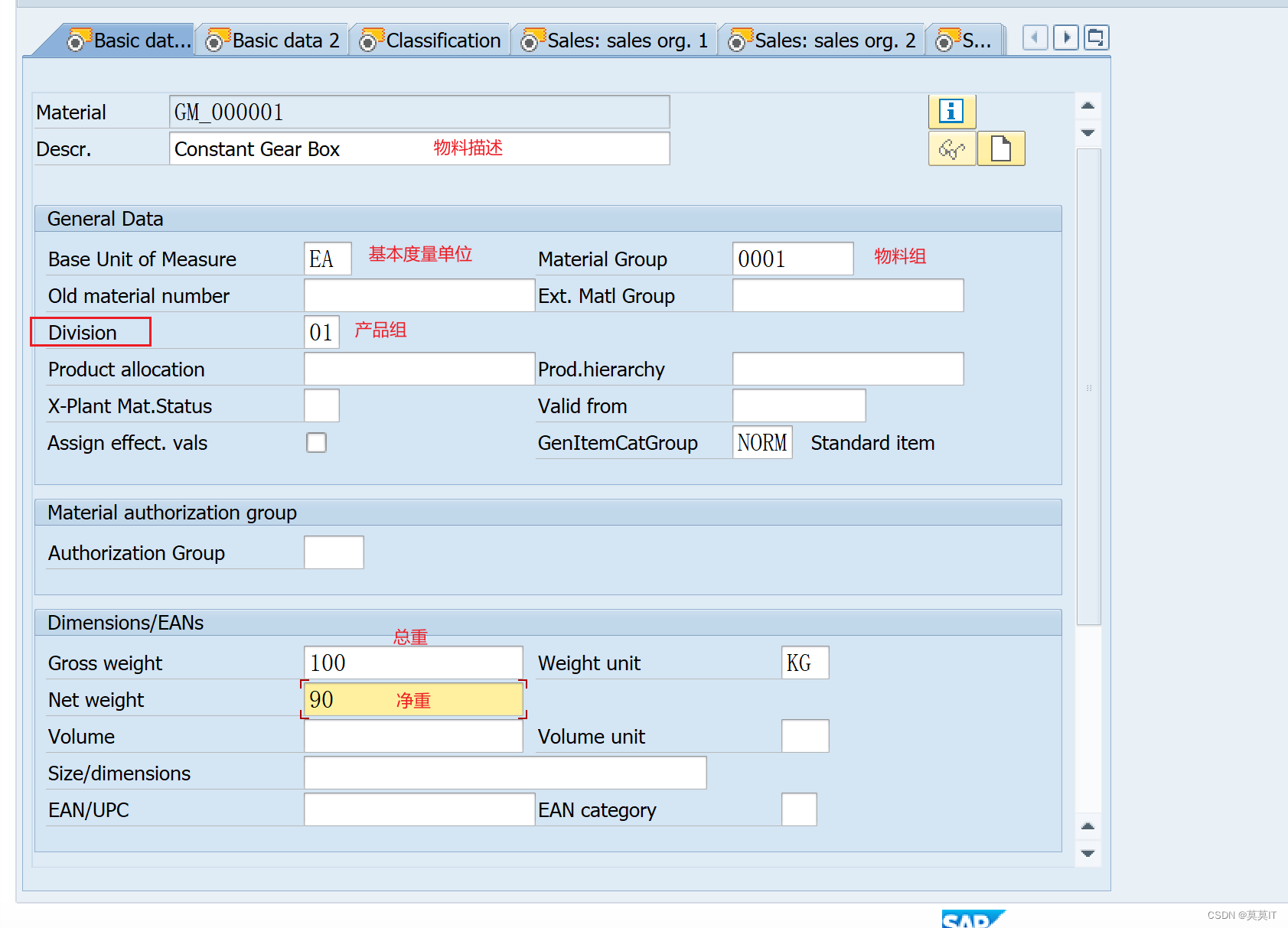Click the GenItemCatGroup label
This screenshot has width=1288, height=928.
click(x=618, y=443)
